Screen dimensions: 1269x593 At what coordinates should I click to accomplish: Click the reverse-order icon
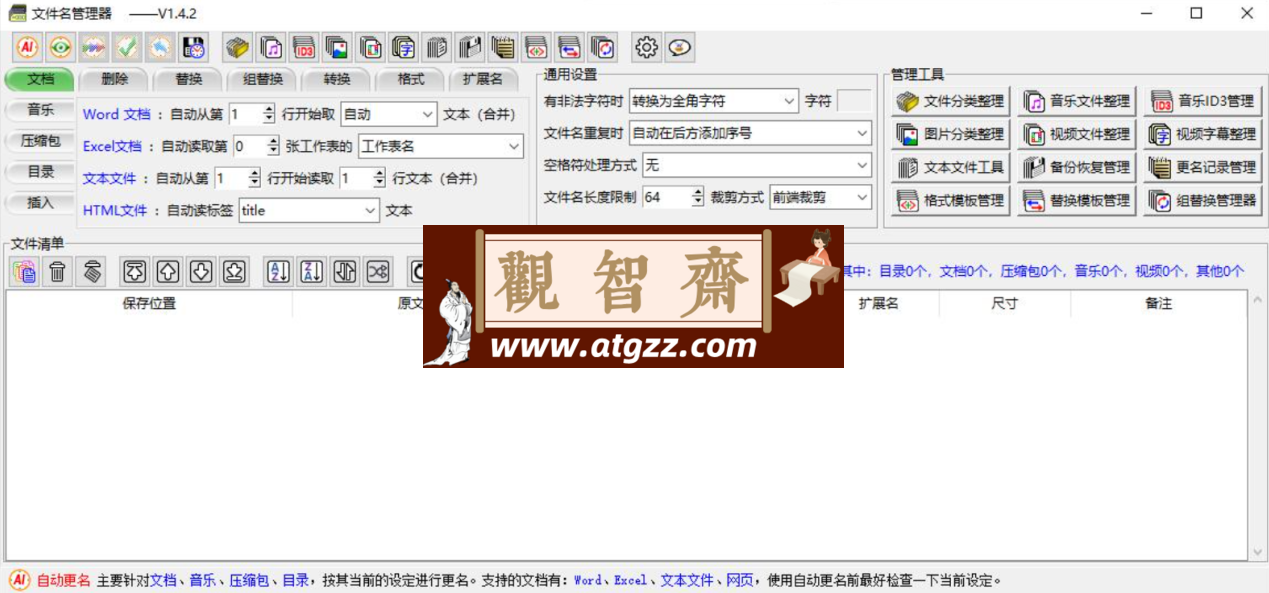(x=345, y=270)
